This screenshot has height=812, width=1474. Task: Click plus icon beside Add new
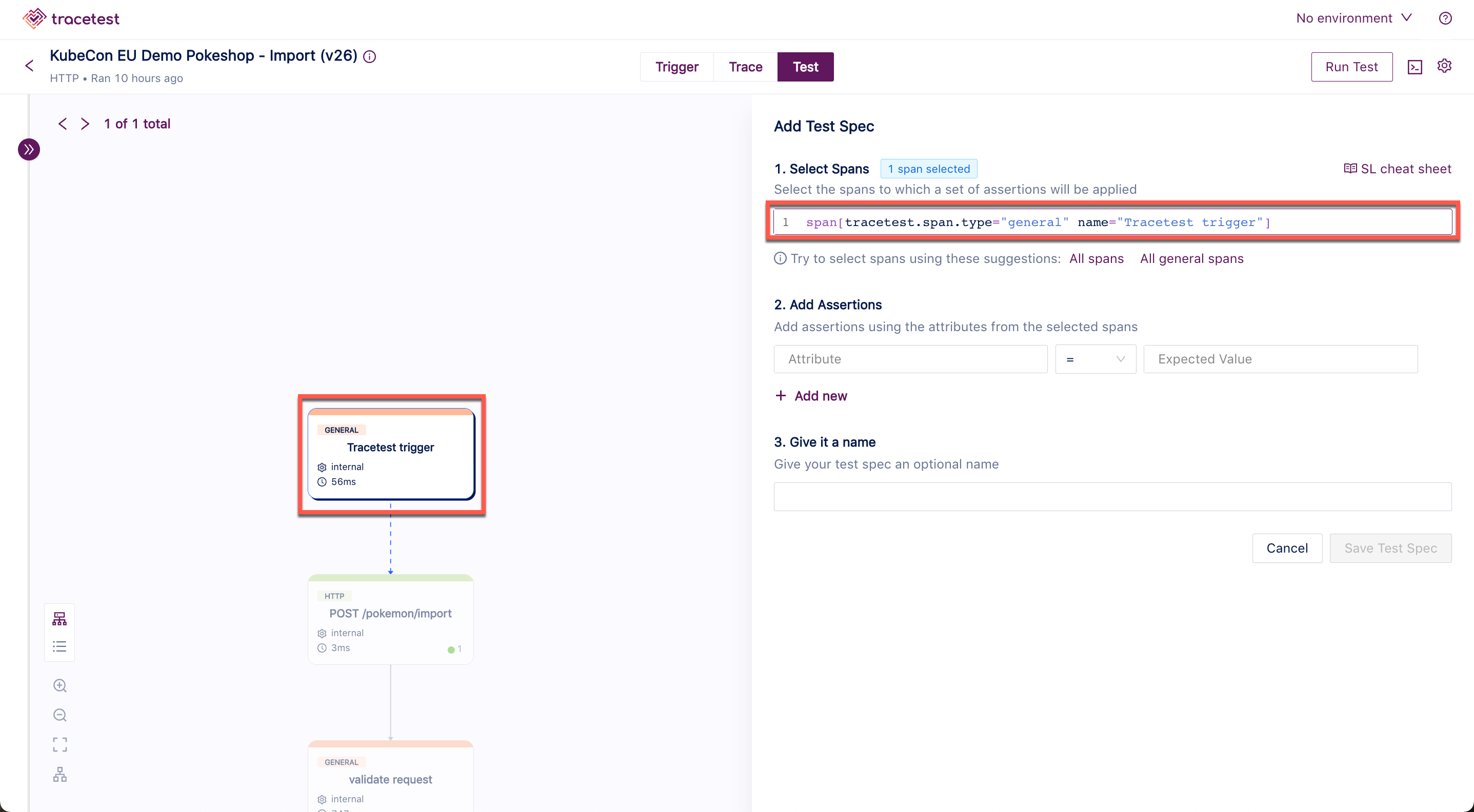click(781, 396)
